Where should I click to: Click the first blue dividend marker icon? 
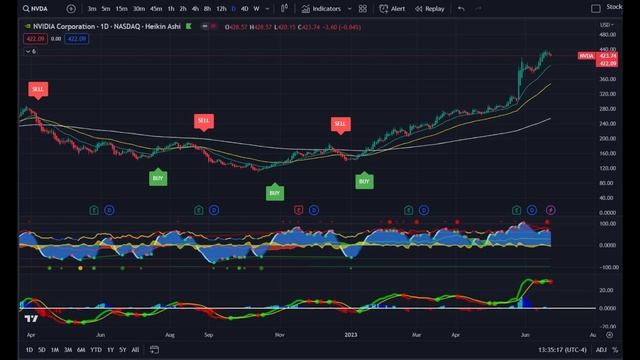click(109, 210)
